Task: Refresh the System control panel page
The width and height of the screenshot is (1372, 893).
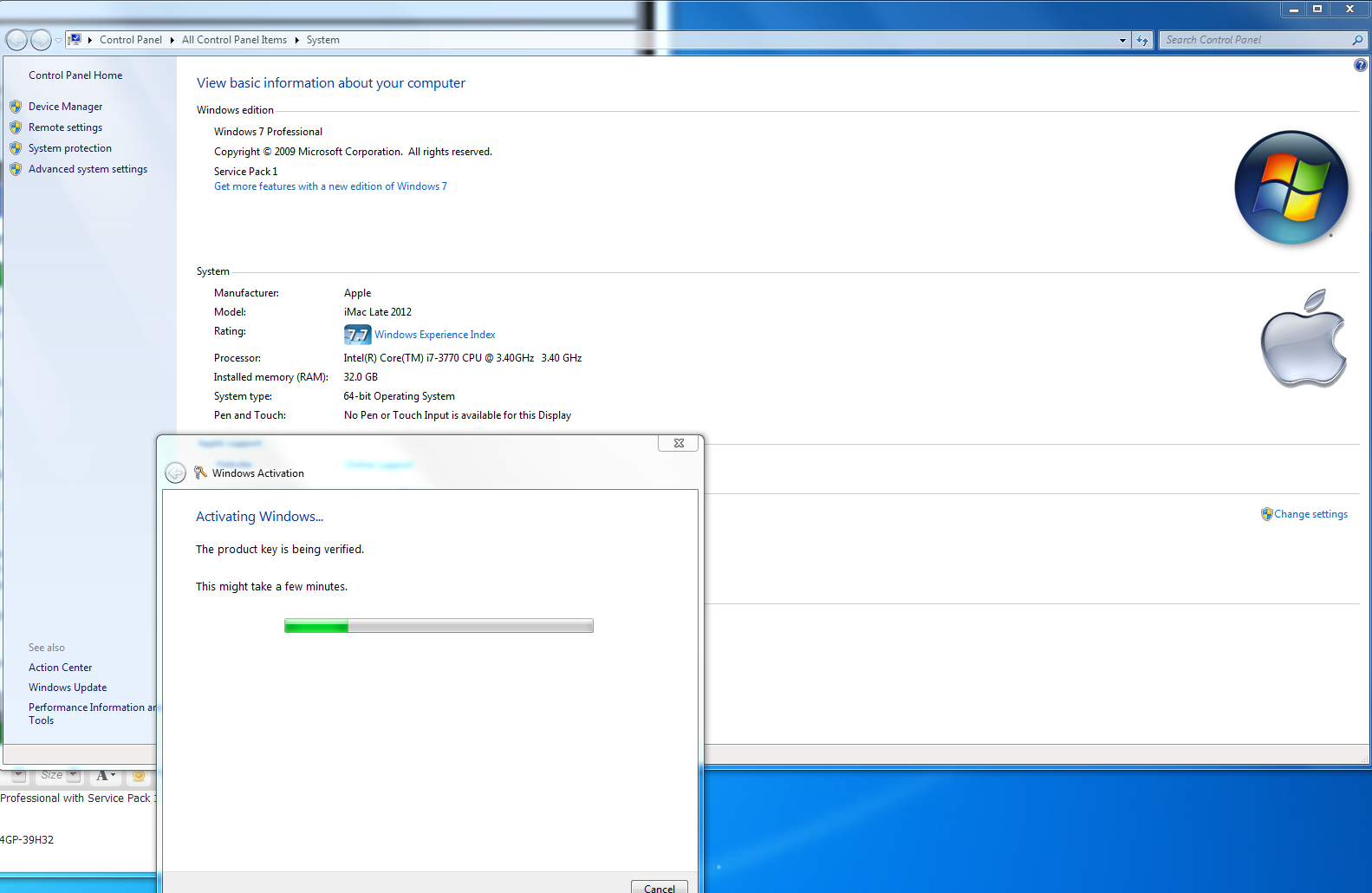Action: click(x=1142, y=40)
